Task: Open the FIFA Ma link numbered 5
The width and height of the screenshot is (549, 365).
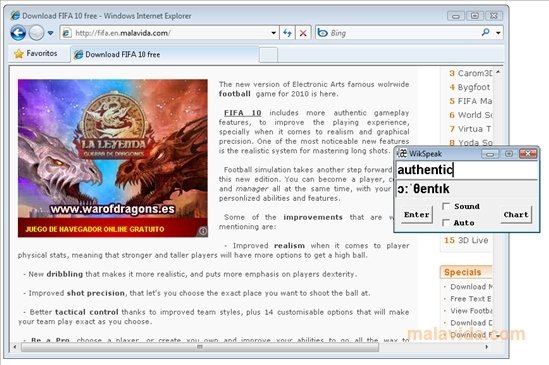Action: (474, 101)
